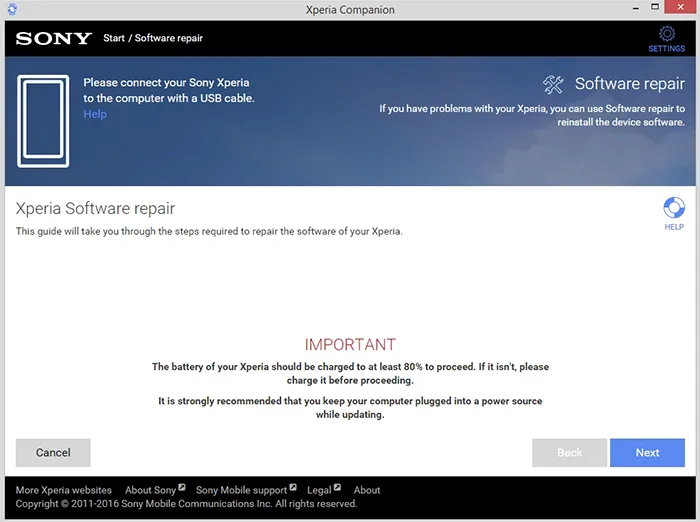
Task: Maximize the Xperia Companion window
Action: click(x=655, y=7)
